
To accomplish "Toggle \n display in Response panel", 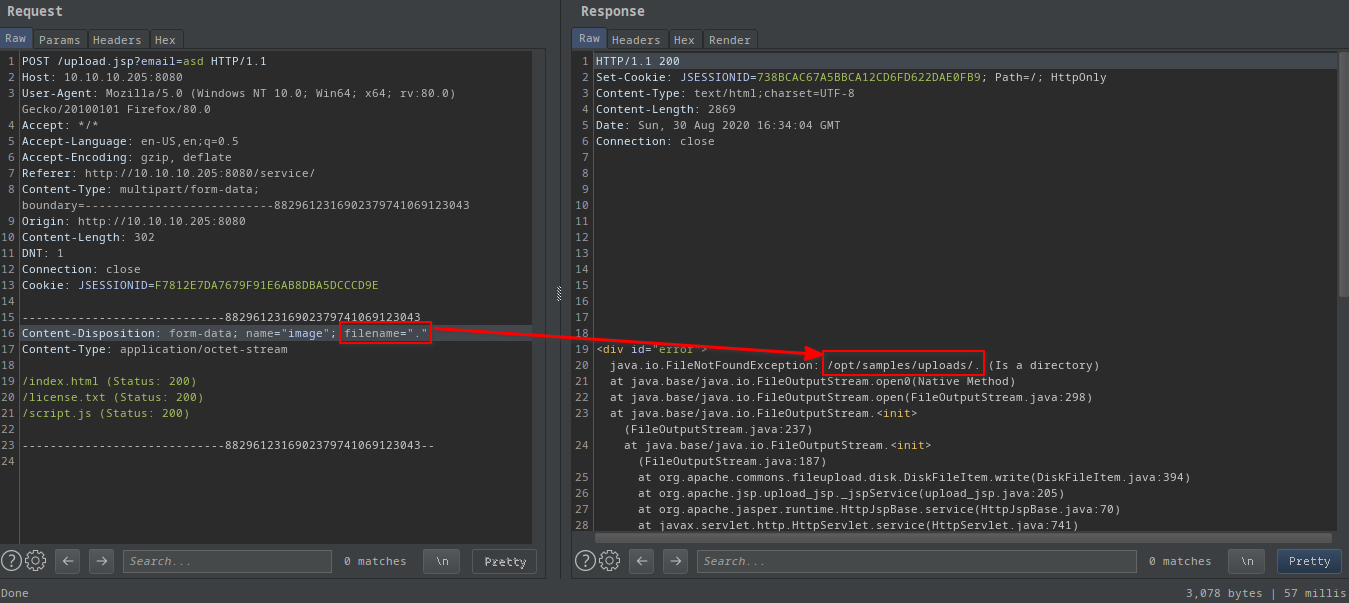I will tap(1246, 561).
